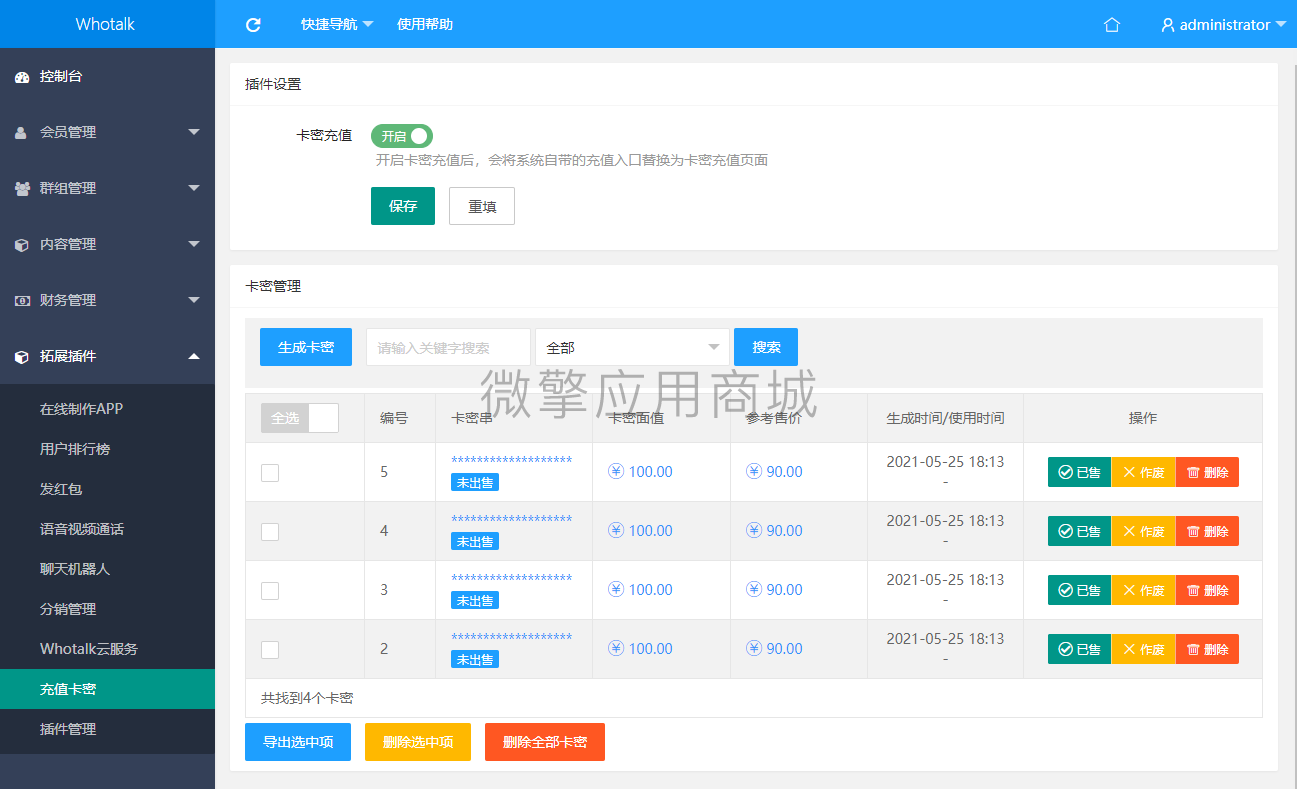
Task: Click the 会员管理 person icon
Action: pyautogui.click(x=22, y=132)
